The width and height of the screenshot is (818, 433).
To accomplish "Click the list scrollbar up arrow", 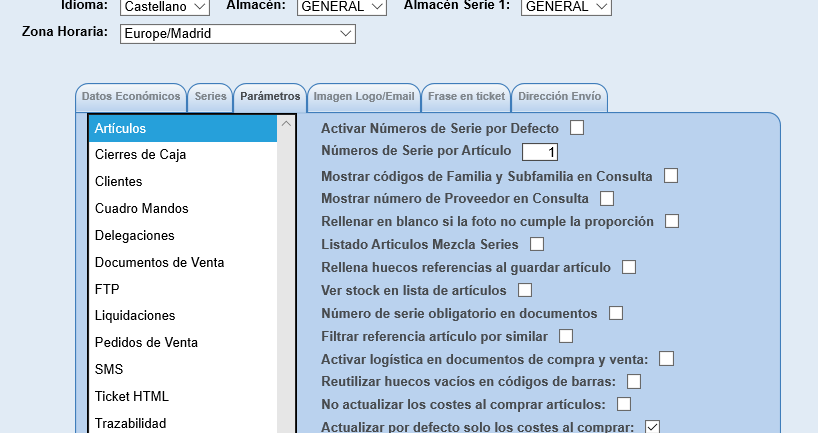I will (286, 124).
